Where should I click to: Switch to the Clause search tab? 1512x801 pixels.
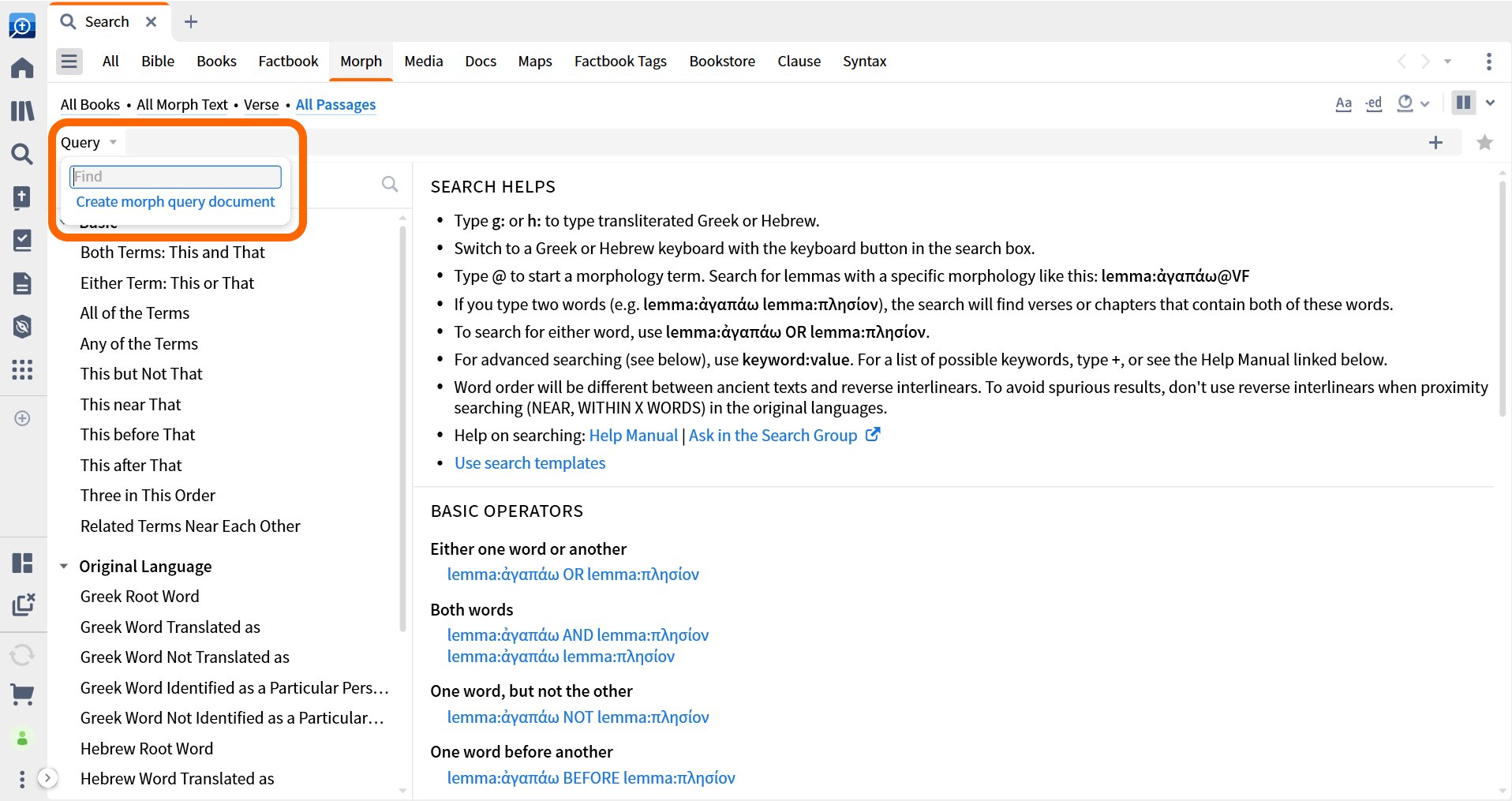click(799, 62)
